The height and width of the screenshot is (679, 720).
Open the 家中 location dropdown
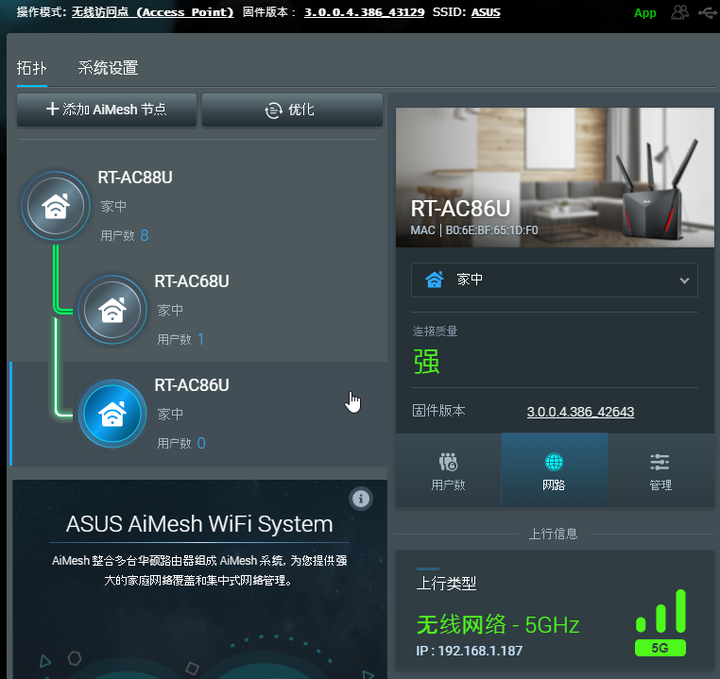(x=554, y=280)
